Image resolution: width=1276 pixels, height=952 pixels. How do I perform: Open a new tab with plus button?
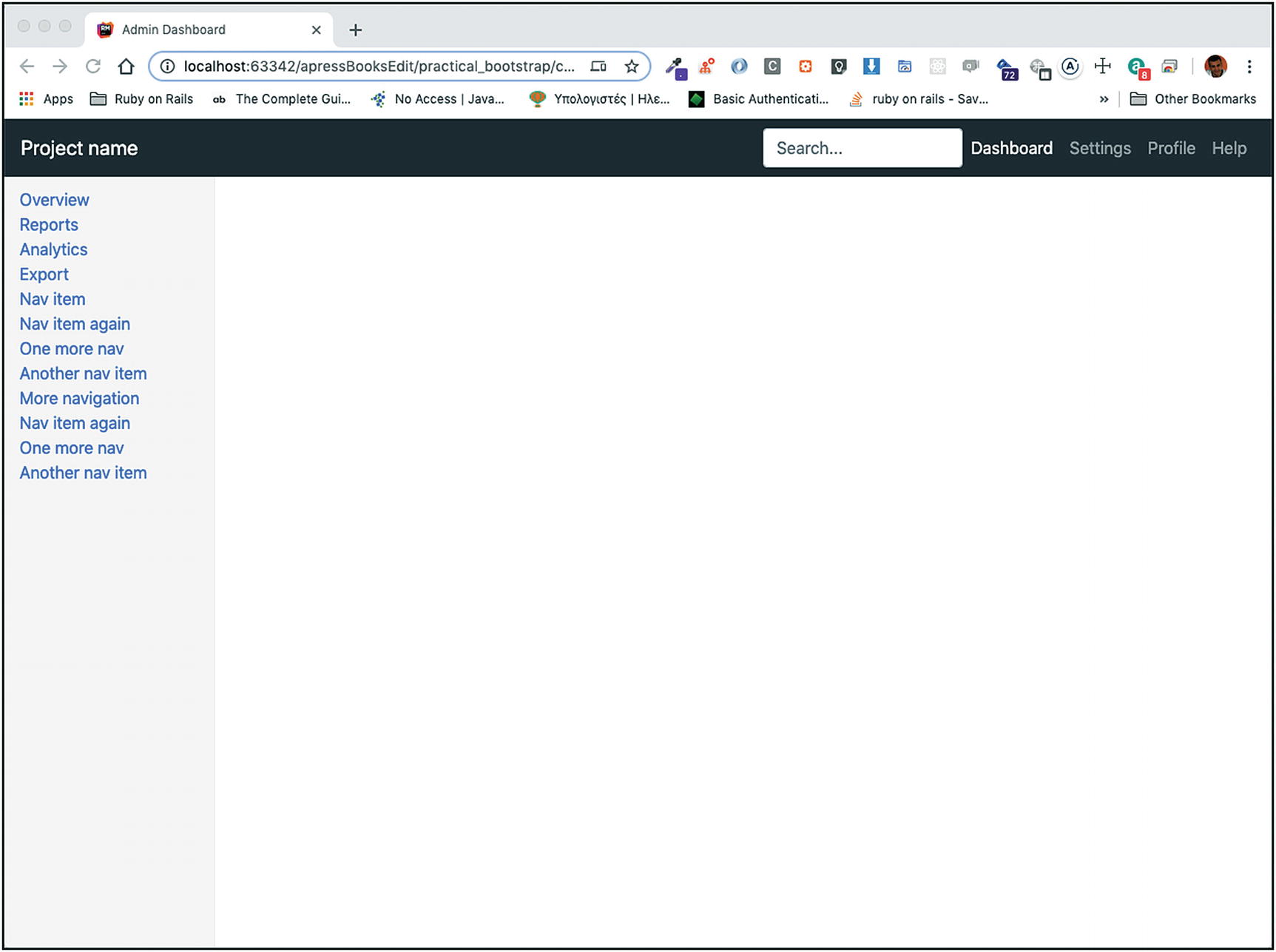coord(355,30)
